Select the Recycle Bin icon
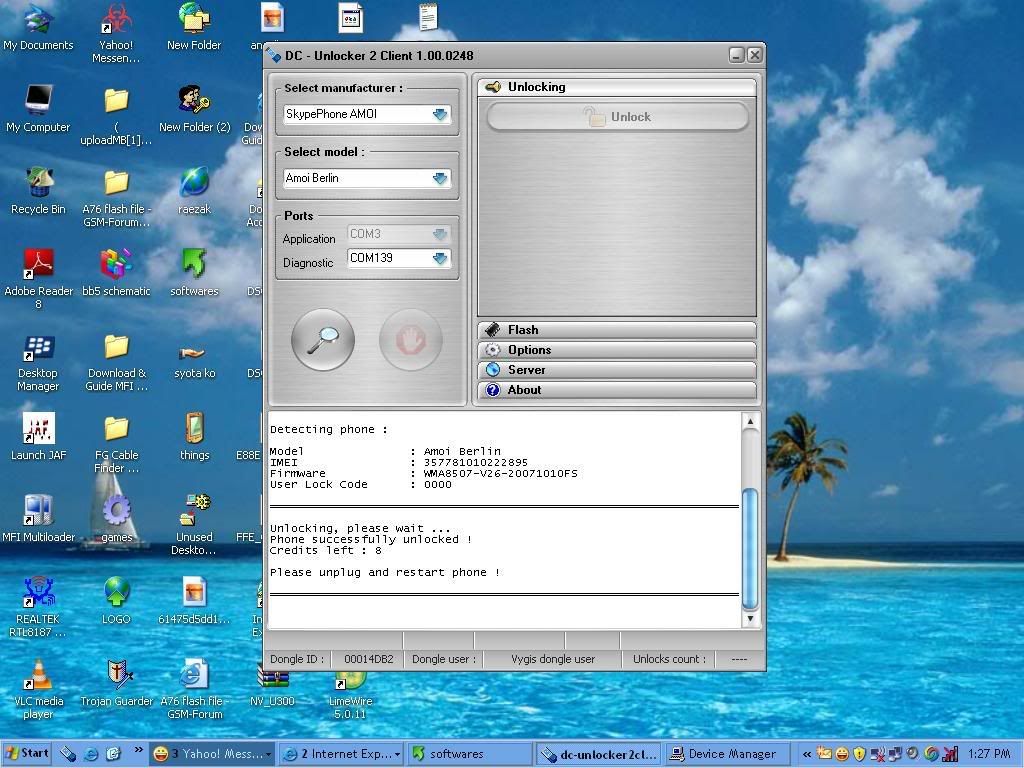 (39, 191)
